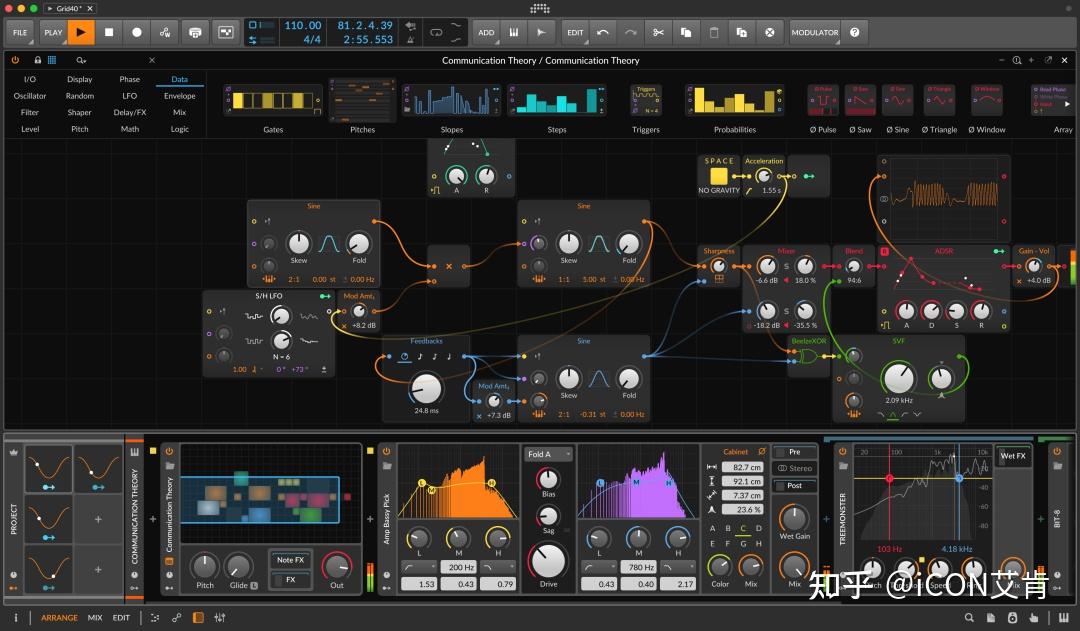The height and width of the screenshot is (631, 1080).
Task: Click the scissors cut icon
Action: click(x=658, y=32)
